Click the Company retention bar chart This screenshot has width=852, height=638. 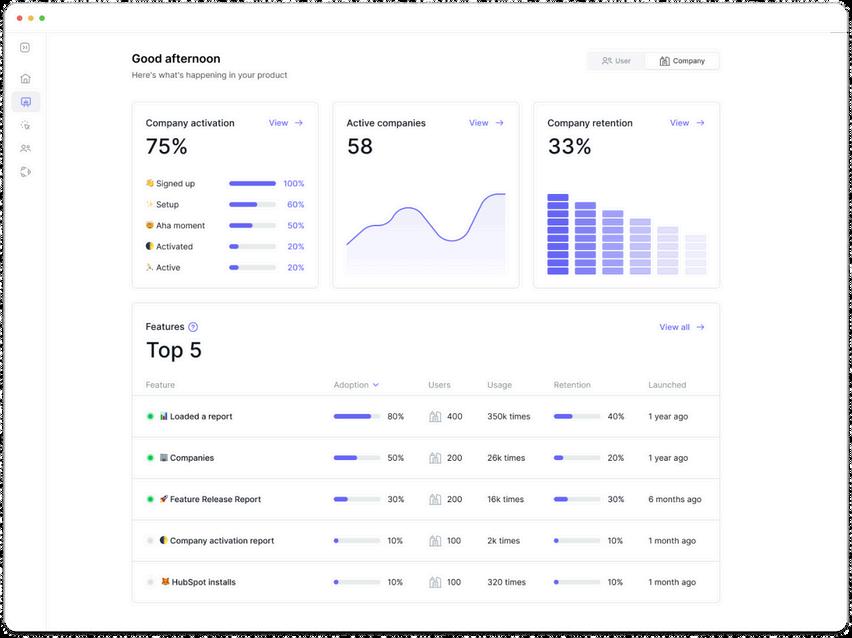627,234
